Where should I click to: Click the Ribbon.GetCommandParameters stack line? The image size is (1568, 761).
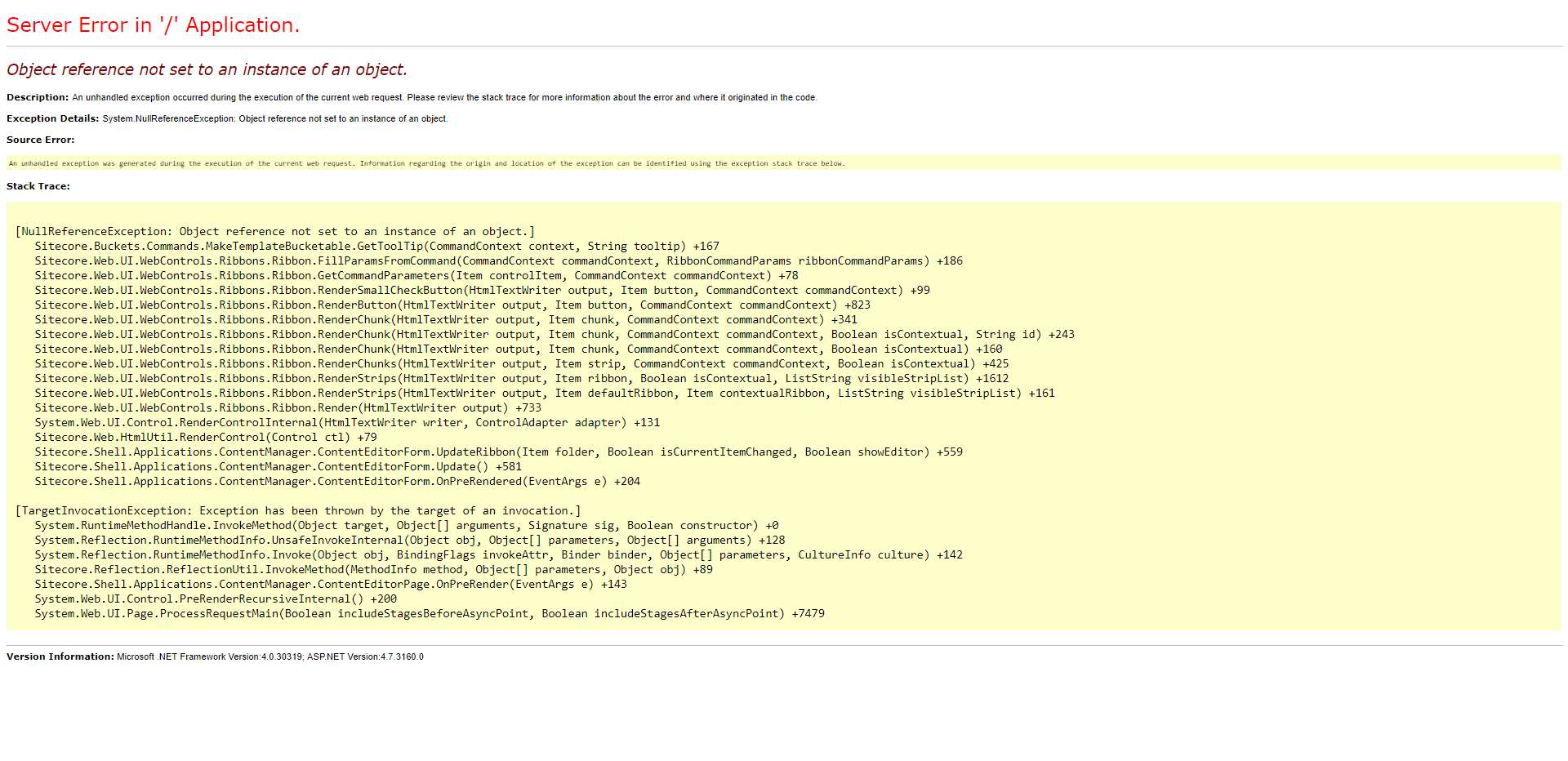click(x=416, y=276)
